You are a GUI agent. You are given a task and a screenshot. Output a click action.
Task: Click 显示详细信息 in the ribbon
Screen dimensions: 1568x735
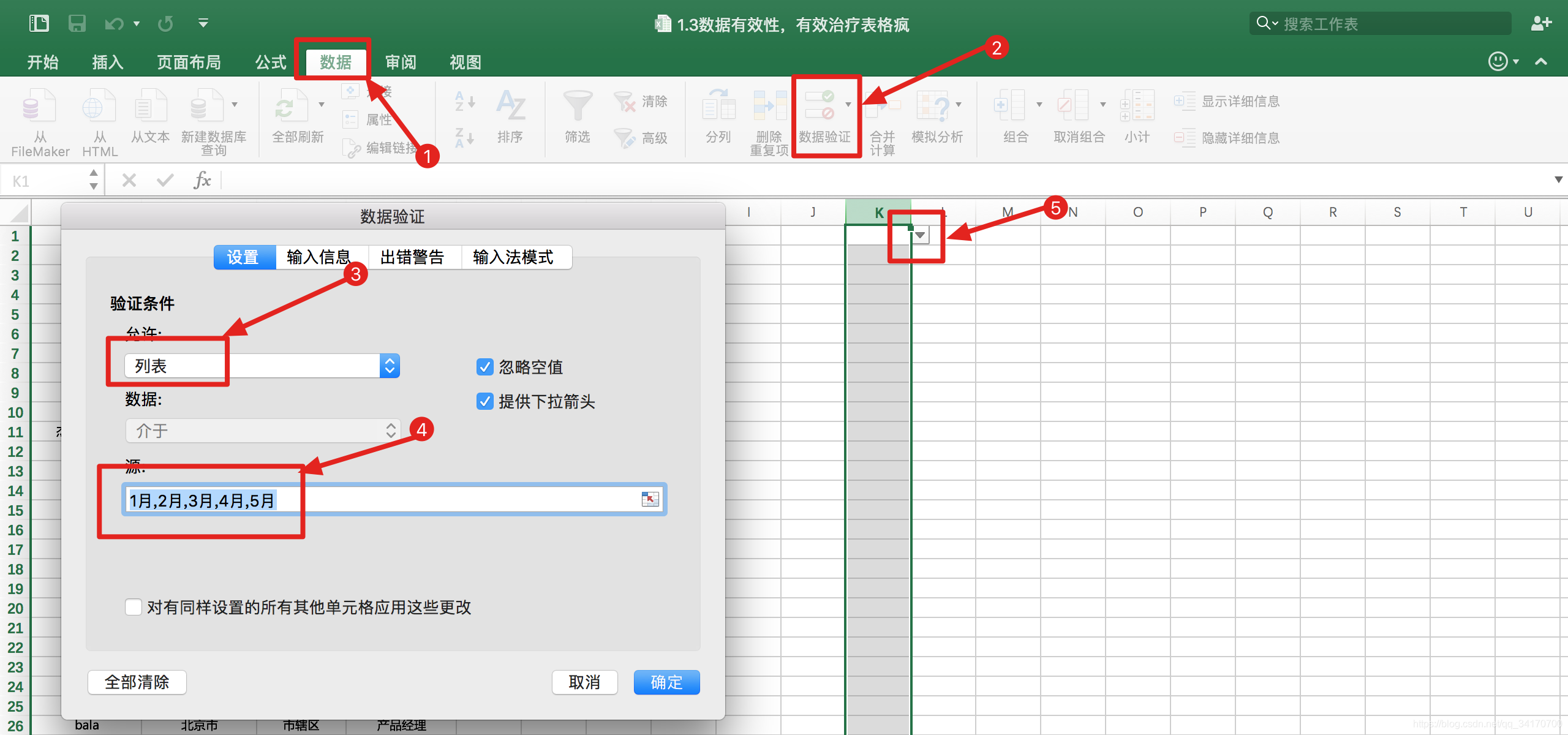[x=1227, y=102]
